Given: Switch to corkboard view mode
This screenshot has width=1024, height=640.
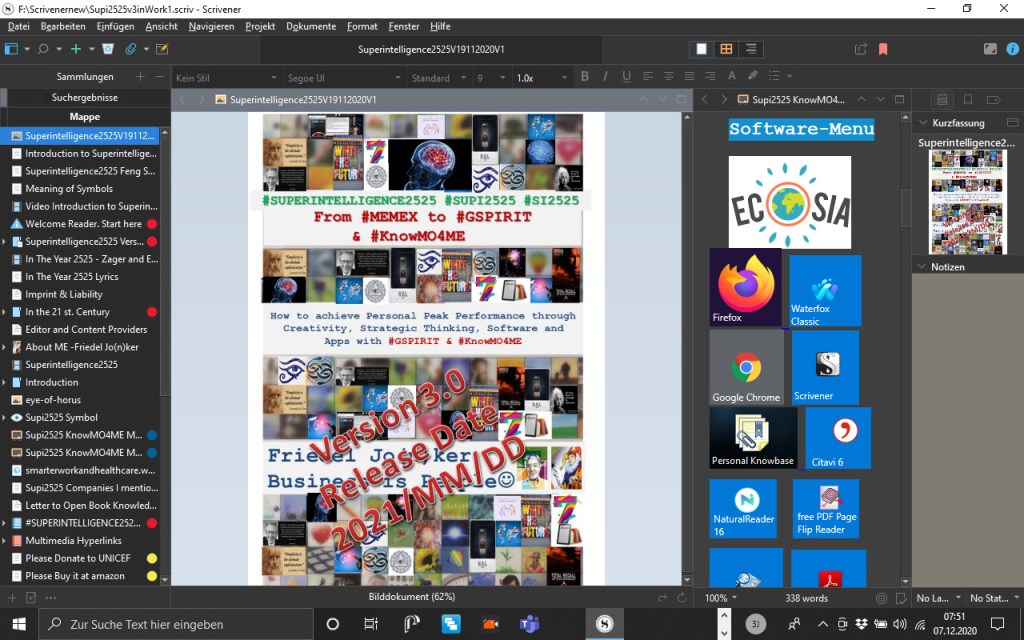Looking at the screenshot, I should (x=726, y=48).
